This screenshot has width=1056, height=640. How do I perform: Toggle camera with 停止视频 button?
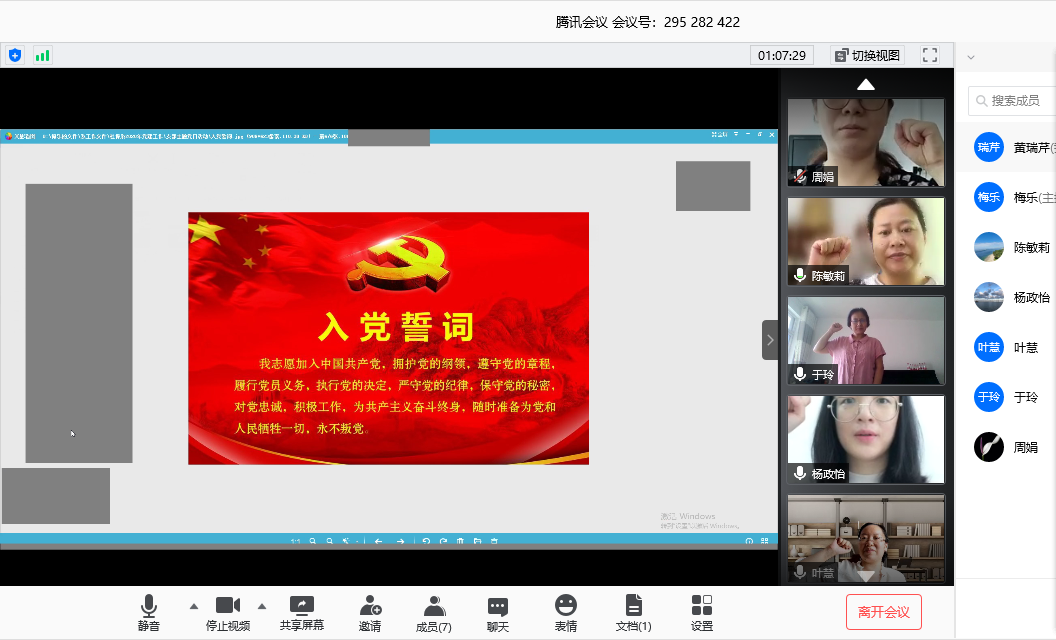[x=228, y=613]
